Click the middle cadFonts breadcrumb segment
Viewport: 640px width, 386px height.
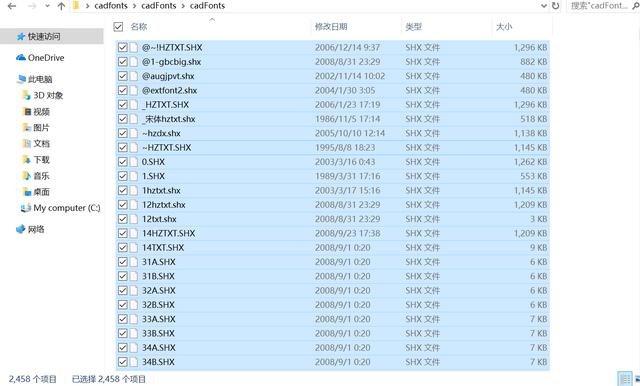coord(159,6)
